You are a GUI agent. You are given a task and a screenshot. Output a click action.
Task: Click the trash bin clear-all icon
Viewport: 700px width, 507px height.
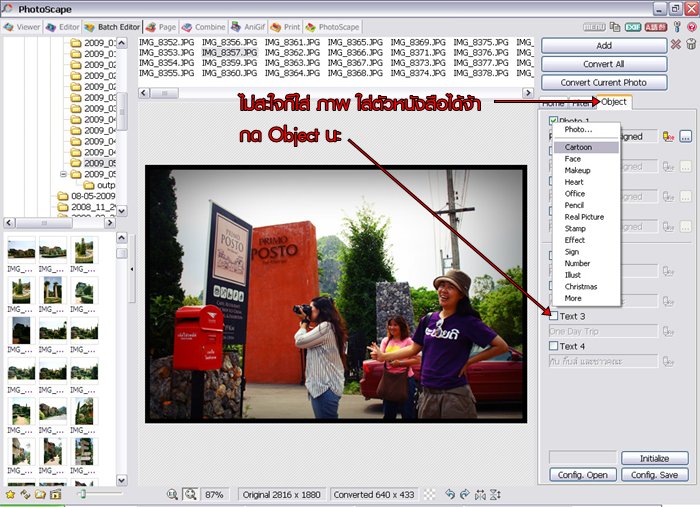(691, 44)
